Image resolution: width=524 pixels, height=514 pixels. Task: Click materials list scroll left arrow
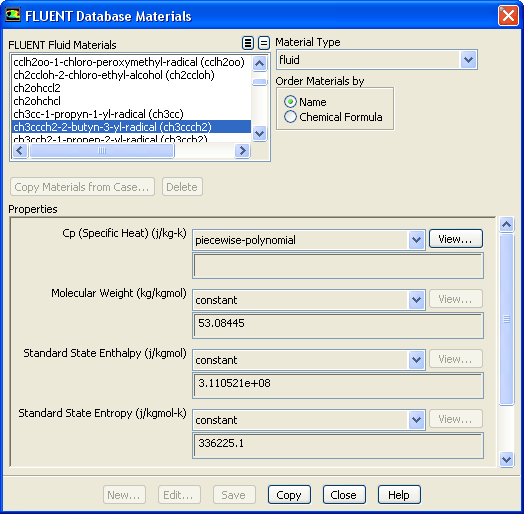coord(20,151)
